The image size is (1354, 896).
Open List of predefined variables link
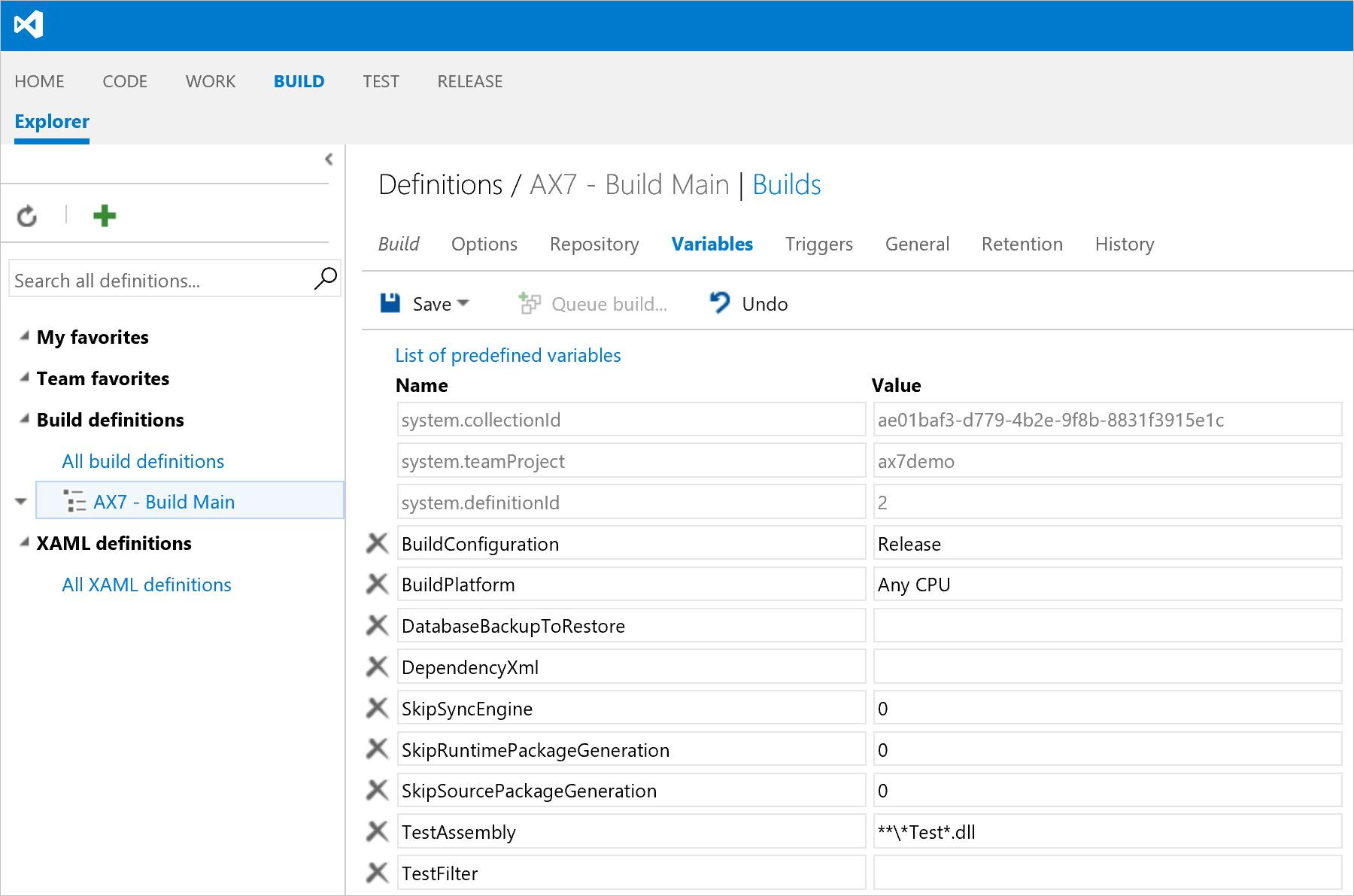pyautogui.click(x=508, y=355)
